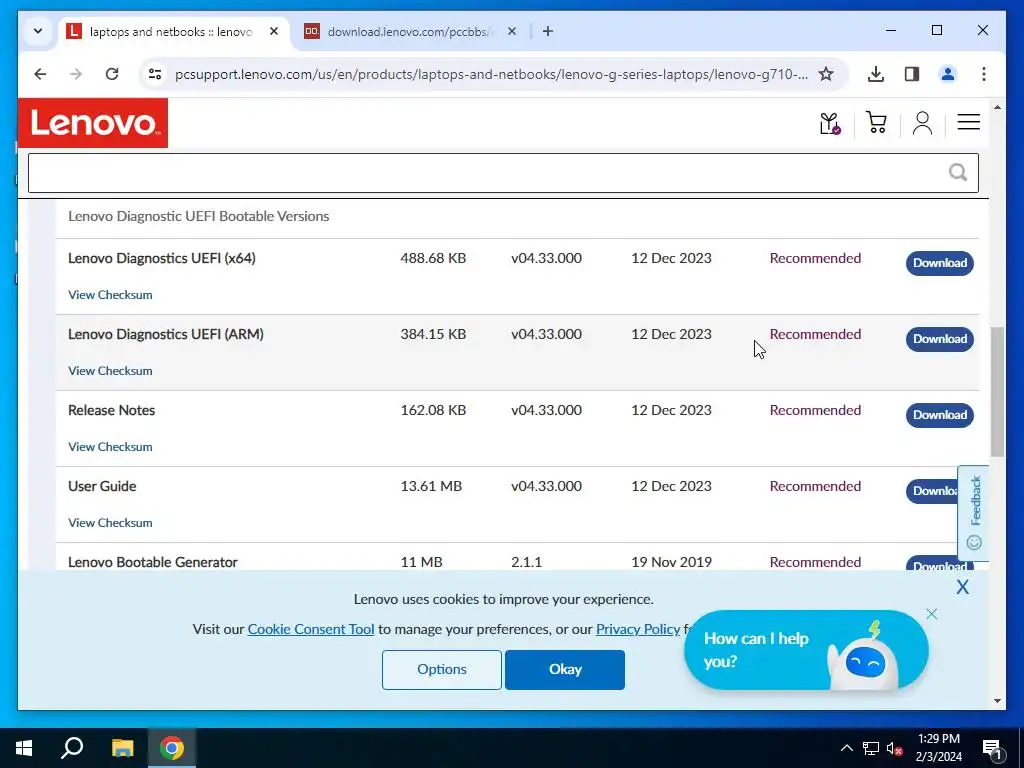View site information icon in address bar

click(x=155, y=74)
